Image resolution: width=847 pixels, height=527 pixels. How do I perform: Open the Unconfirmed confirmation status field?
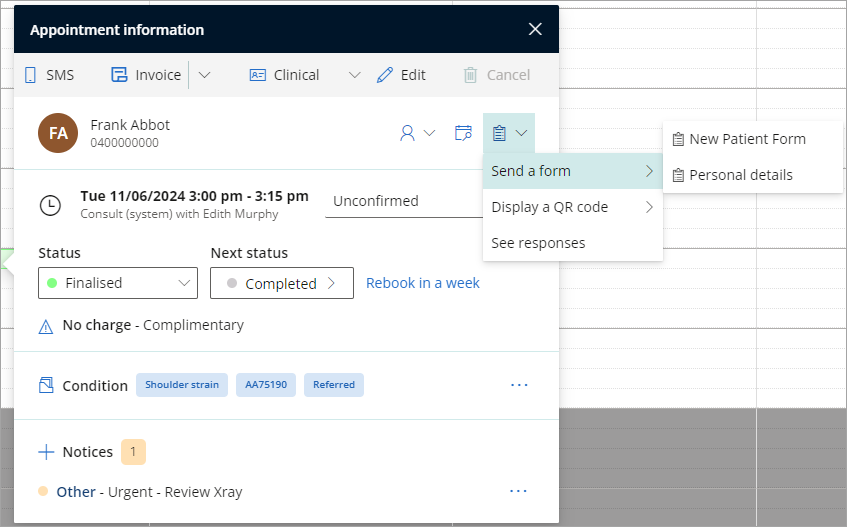[404, 201]
